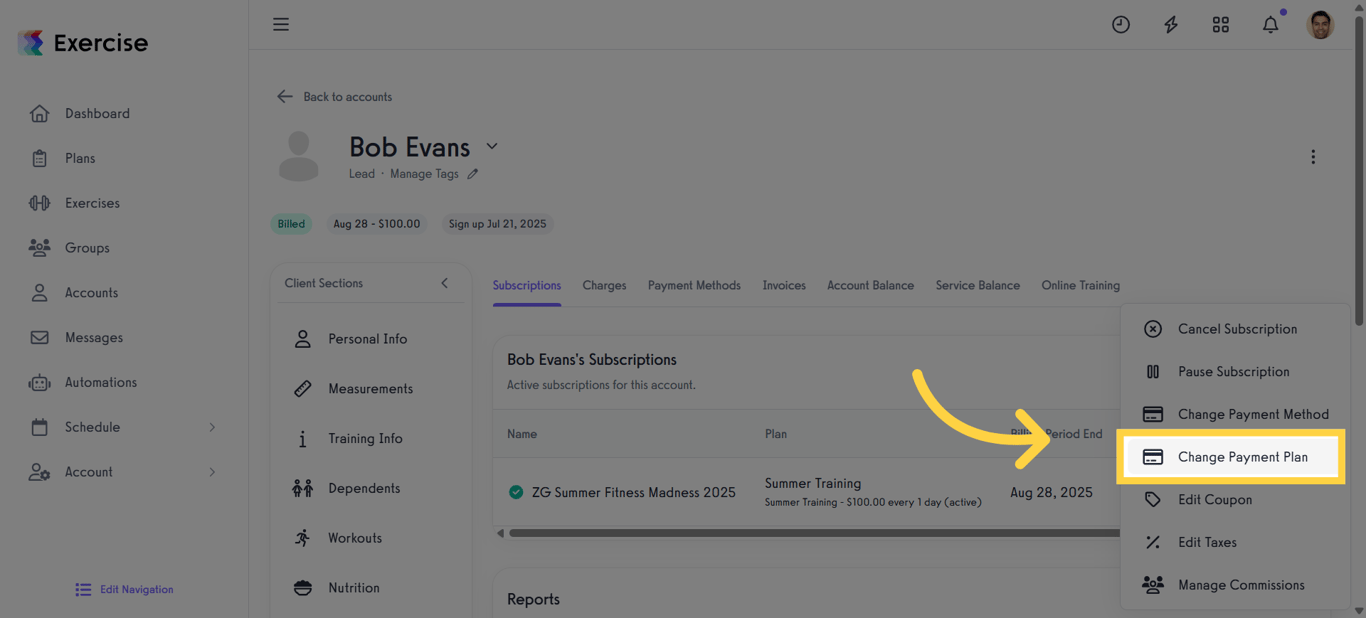The width and height of the screenshot is (1366, 618).
Task: Open the user profile avatar
Action: tap(1320, 25)
